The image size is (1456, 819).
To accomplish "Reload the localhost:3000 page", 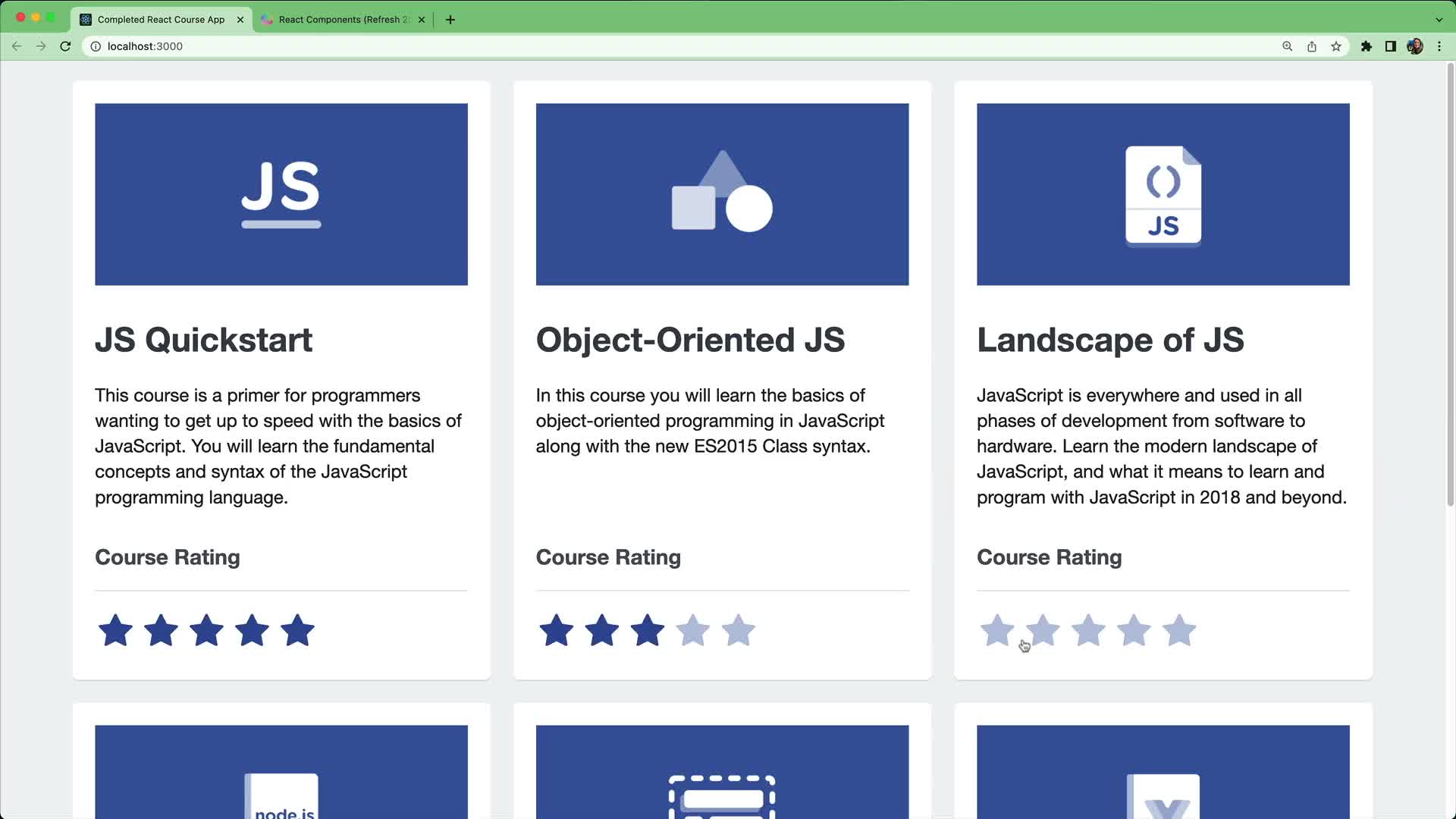I will (x=65, y=46).
